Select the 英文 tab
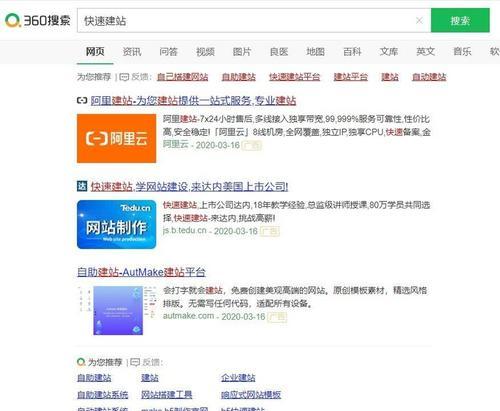Screen dimensions: 500x411 tap(425, 52)
